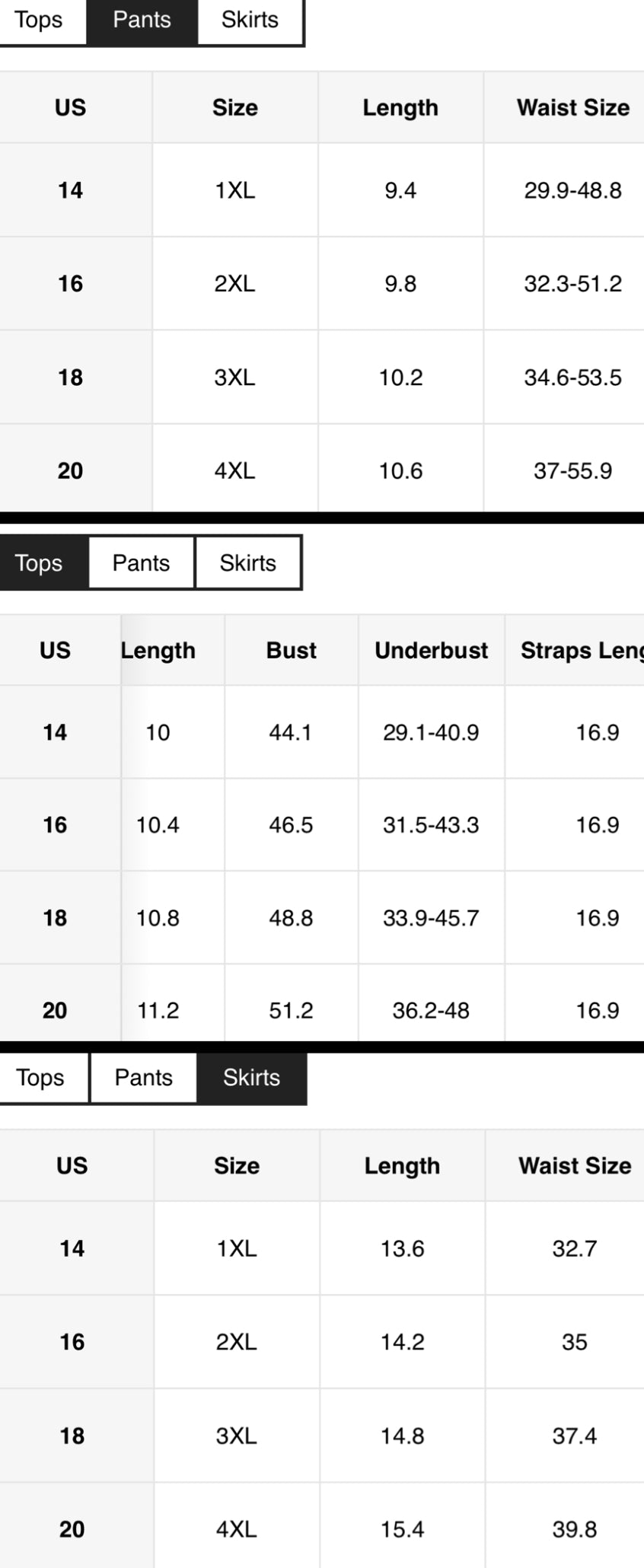644x1568 pixels.
Task: Click the Underbust column header
Action: 431,651
